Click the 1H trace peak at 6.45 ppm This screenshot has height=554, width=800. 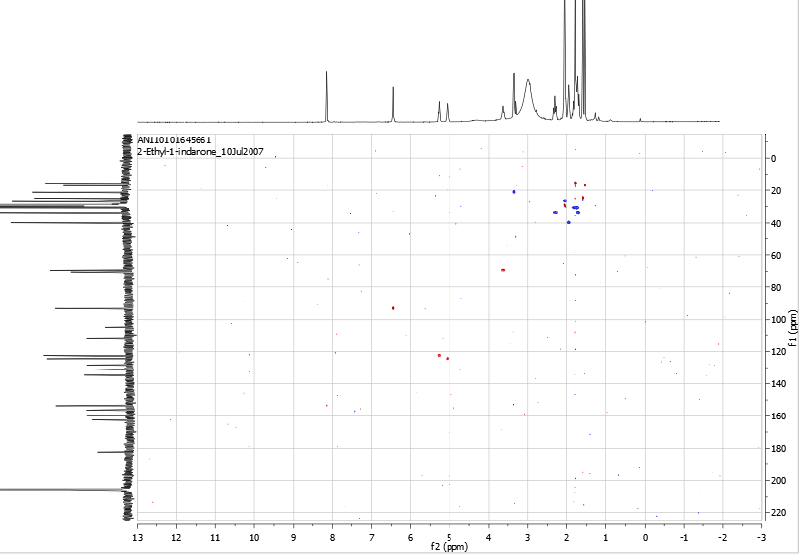point(393,104)
